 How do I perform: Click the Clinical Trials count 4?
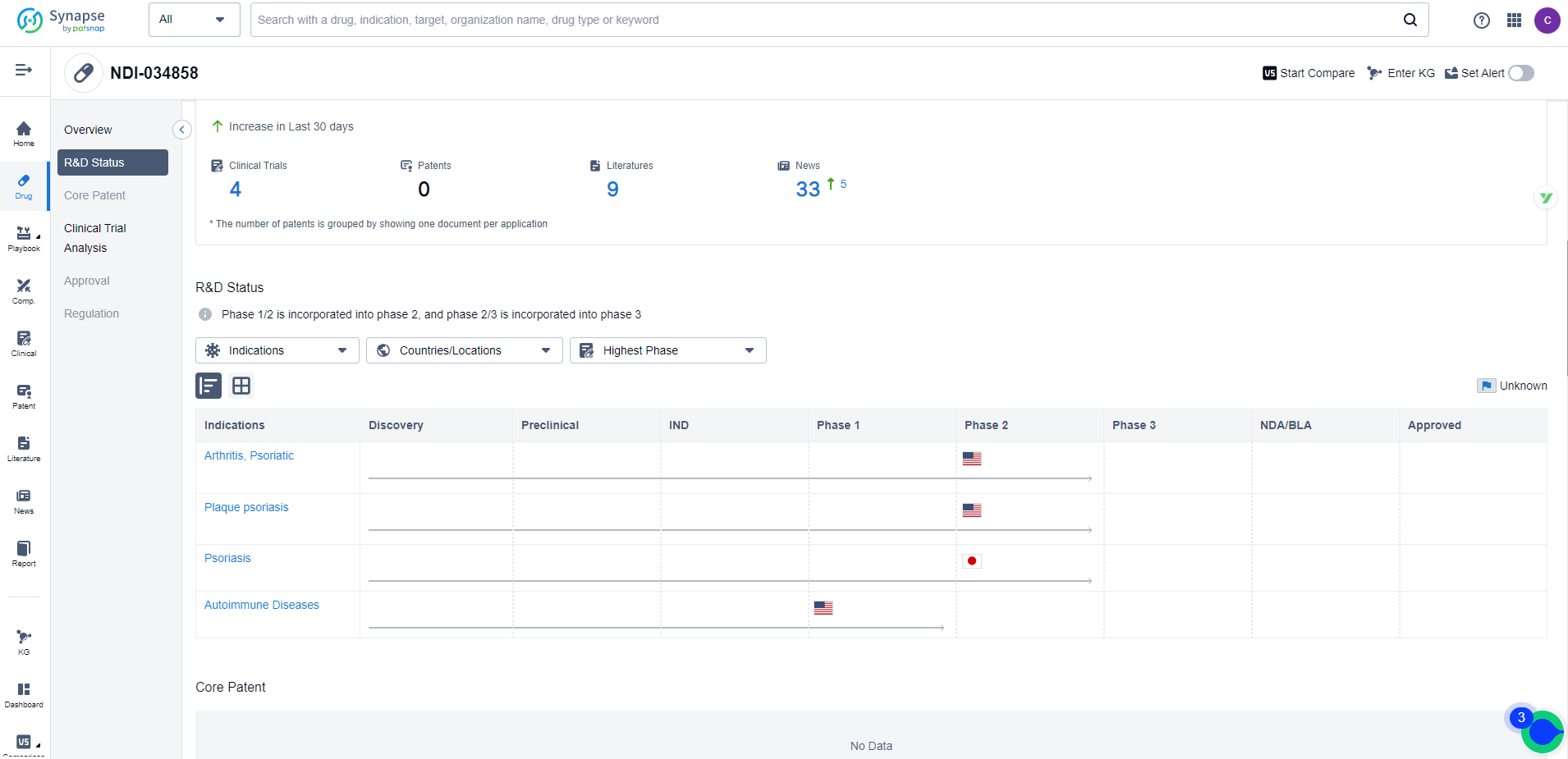pos(236,190)
